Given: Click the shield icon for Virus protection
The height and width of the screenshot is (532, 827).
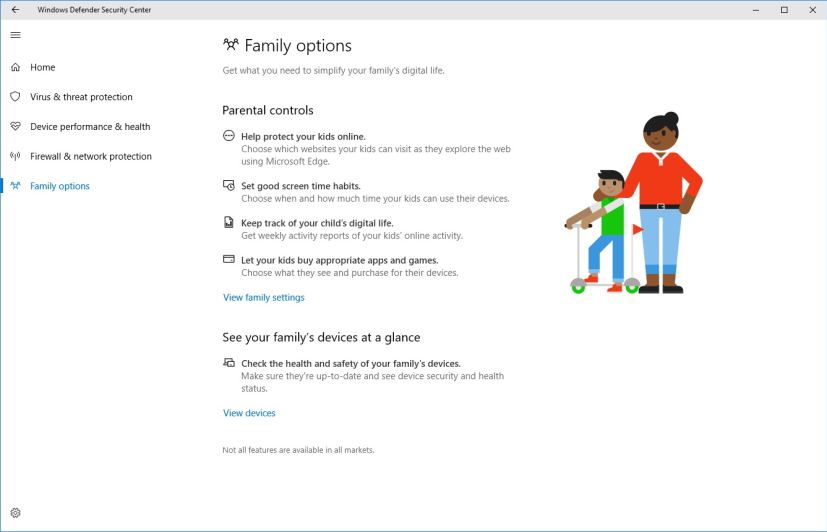Looking at the screenshot, I should 15,96.
